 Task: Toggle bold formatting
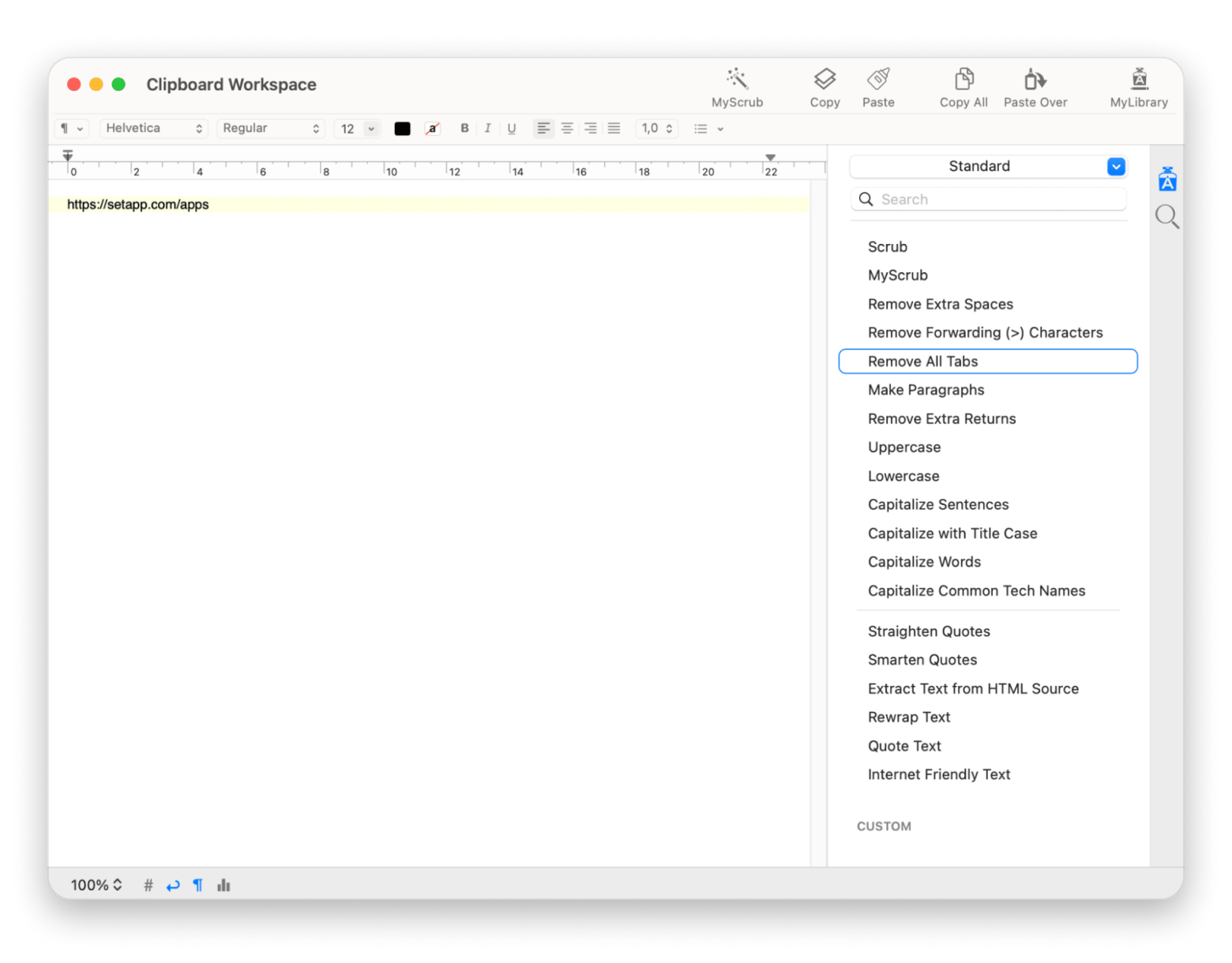(x=464, y=129)
